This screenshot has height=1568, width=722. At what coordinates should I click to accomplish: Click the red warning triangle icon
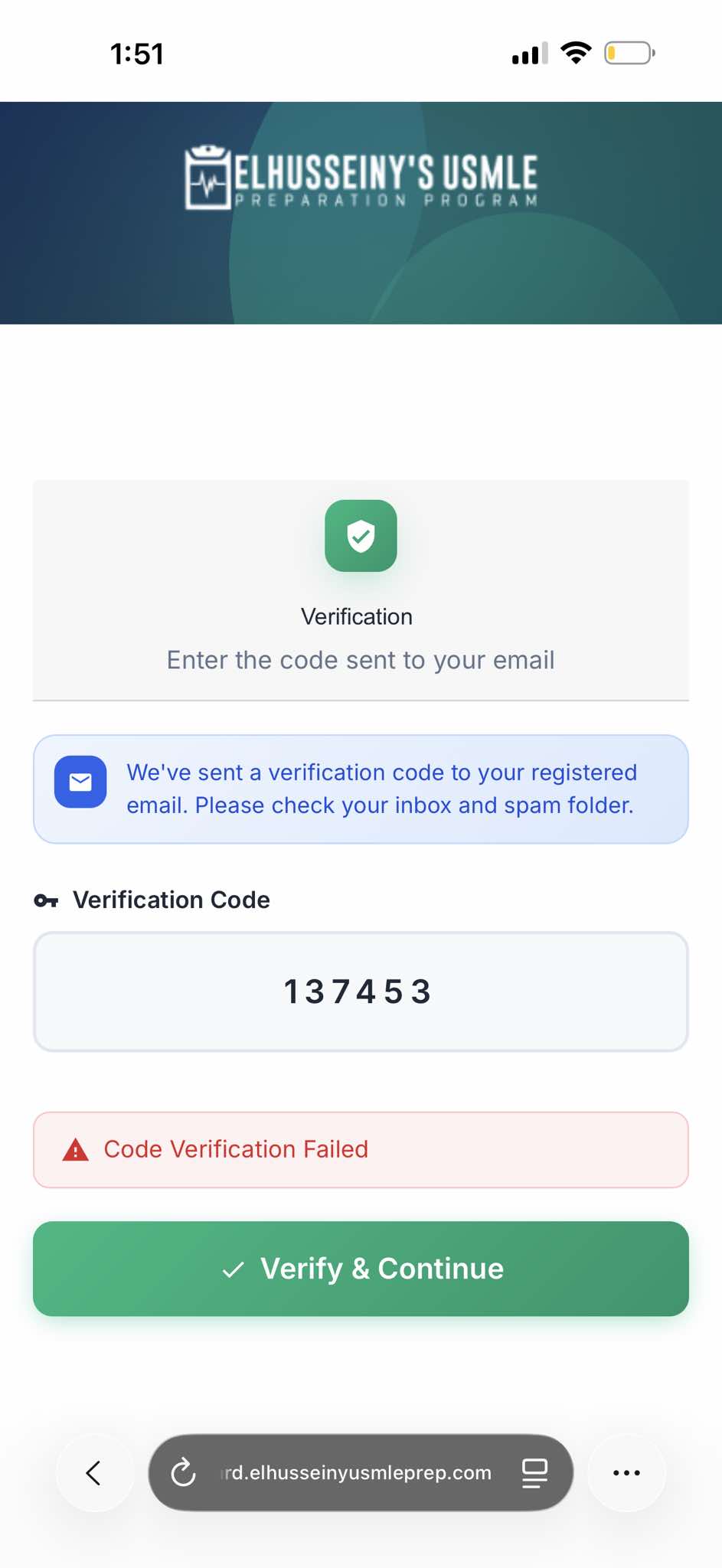pyautogui.click(x=75, y=1150)
